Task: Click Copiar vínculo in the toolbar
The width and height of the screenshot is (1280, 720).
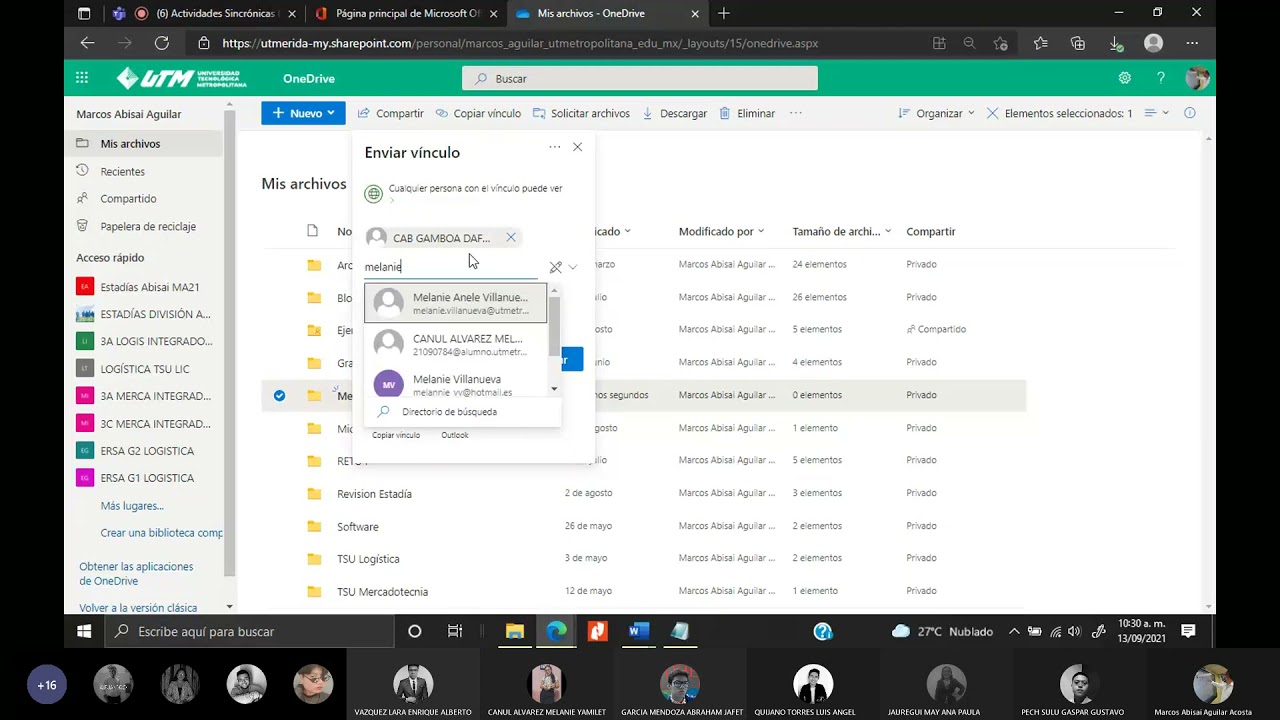Action: click(478, 113)
